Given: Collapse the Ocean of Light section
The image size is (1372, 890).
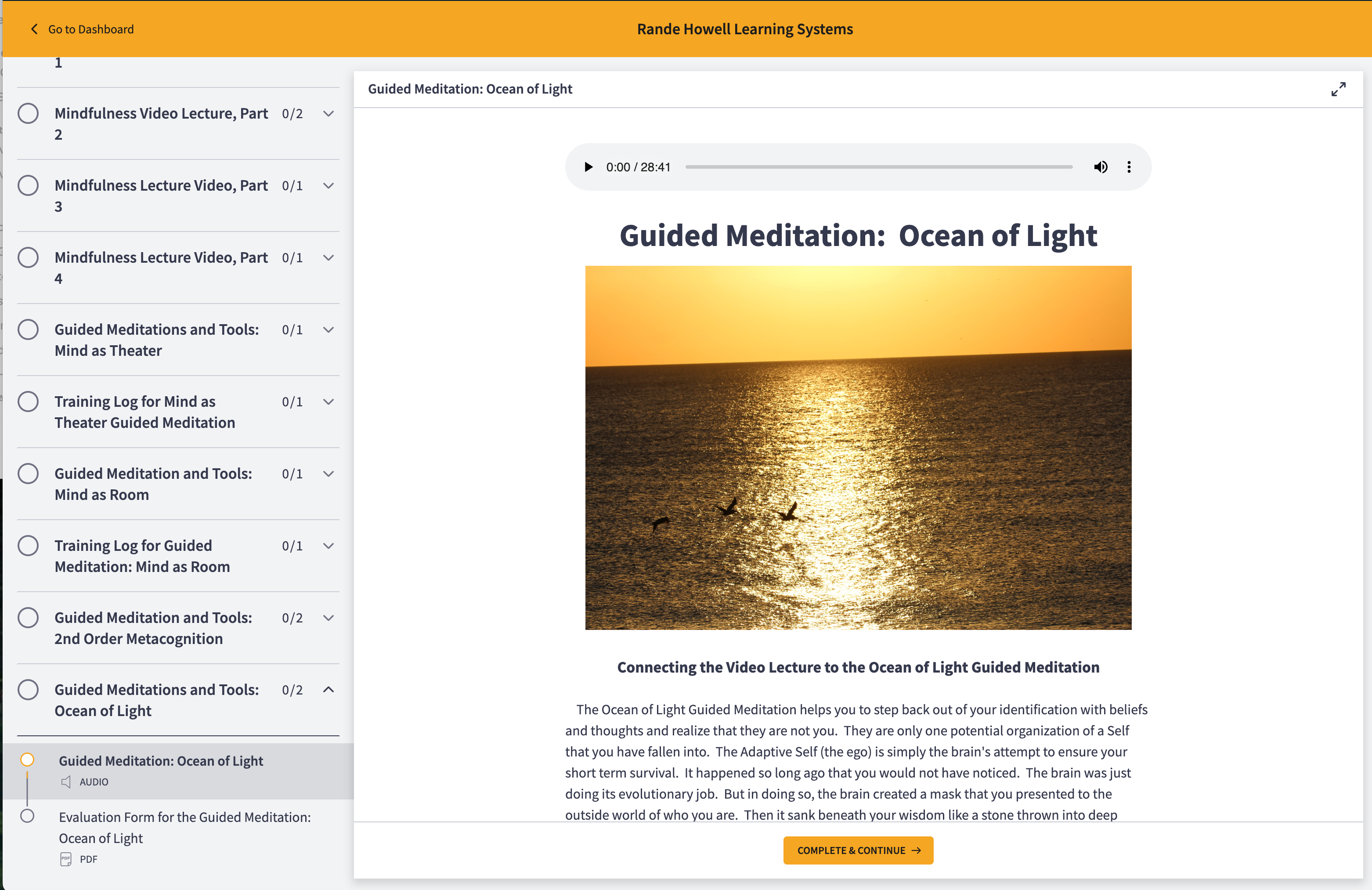Looking at the screenshot, I should [x=329, y=690].
